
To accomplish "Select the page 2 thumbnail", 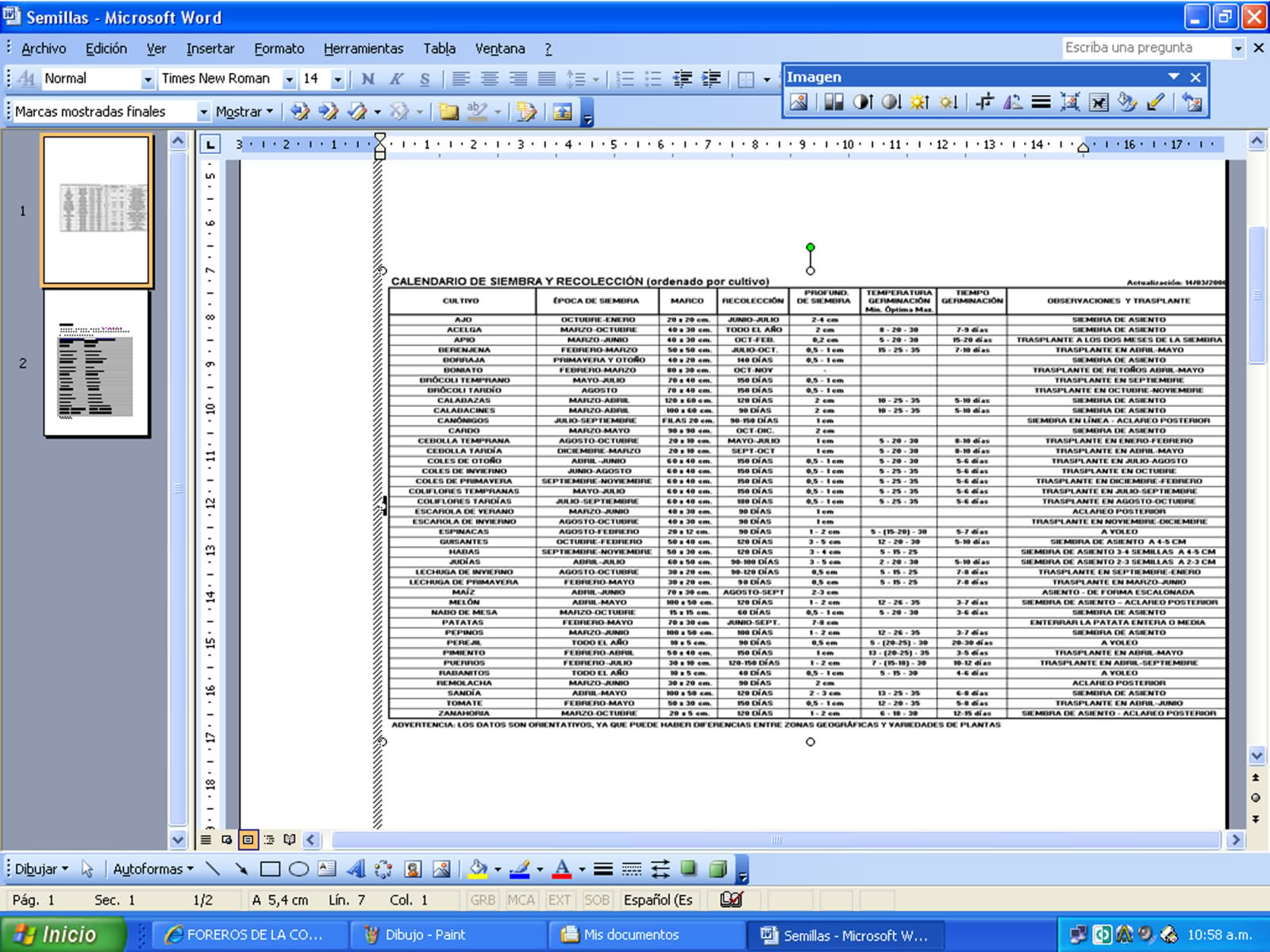I will pos(96,363).
